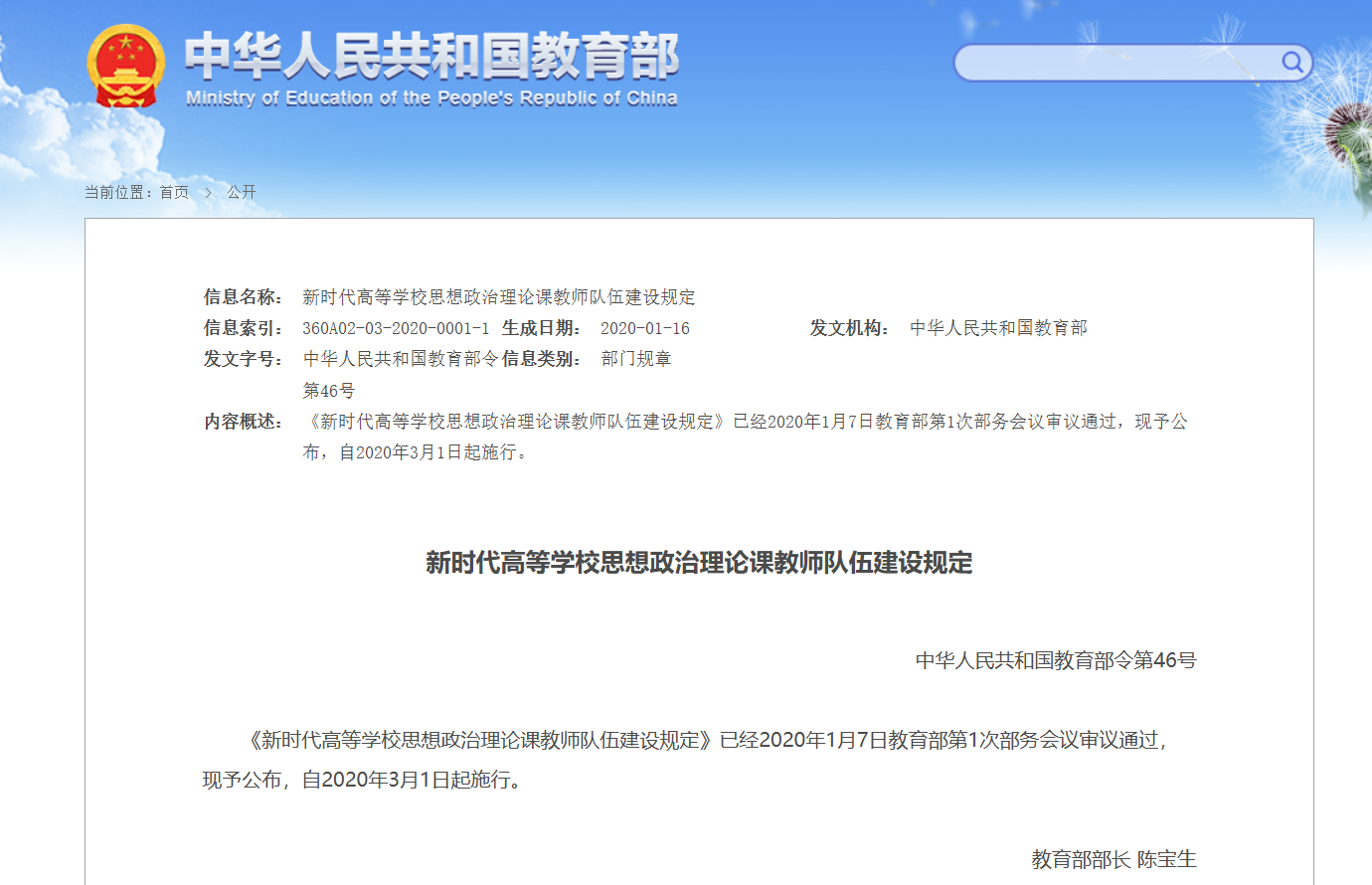This screenshot has width=1372, height=885.
Task: Click the 发文机构 label
Action: [x=850, y=328]
